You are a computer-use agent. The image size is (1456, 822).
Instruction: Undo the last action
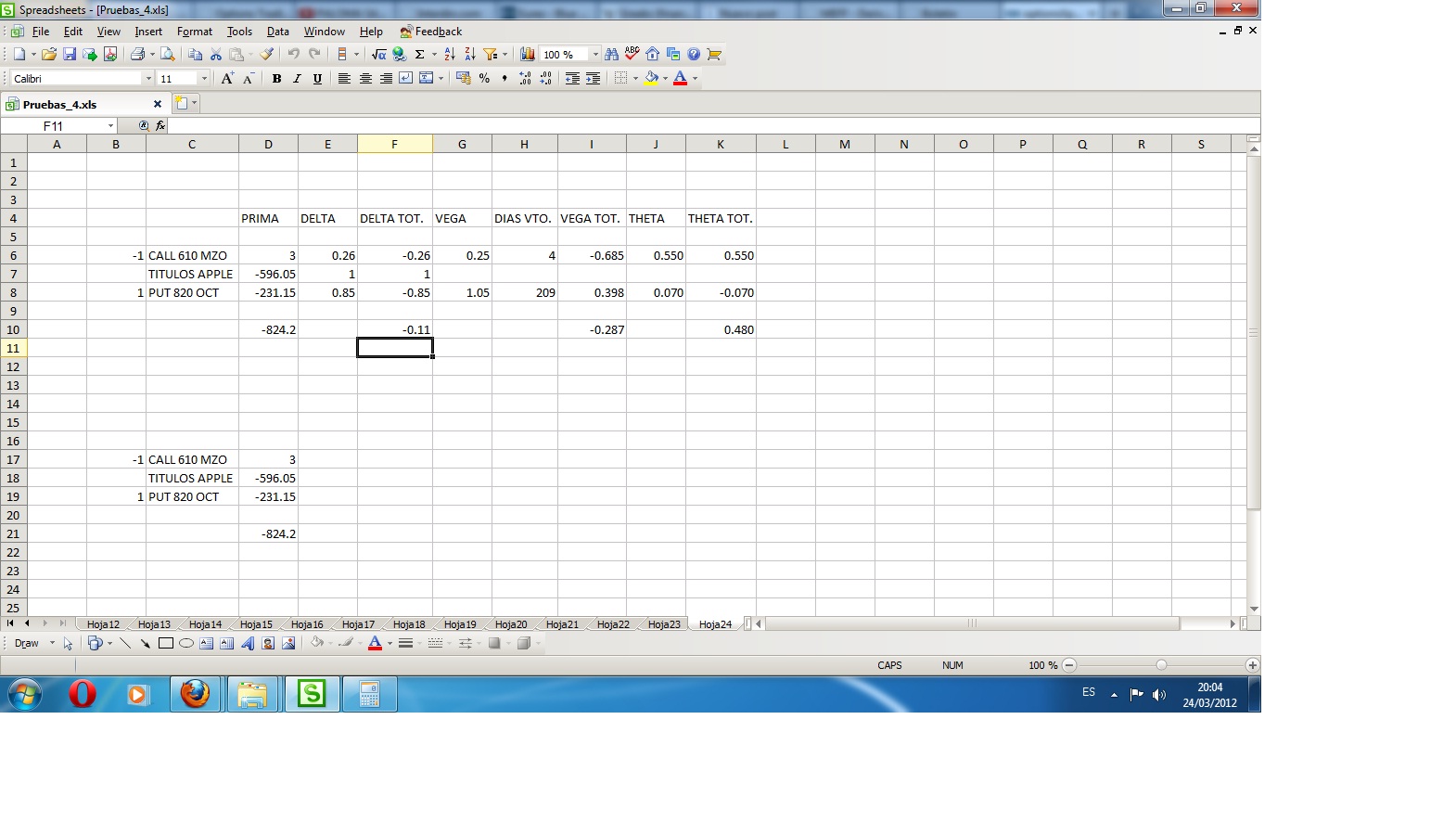click(x=293, y=55)
